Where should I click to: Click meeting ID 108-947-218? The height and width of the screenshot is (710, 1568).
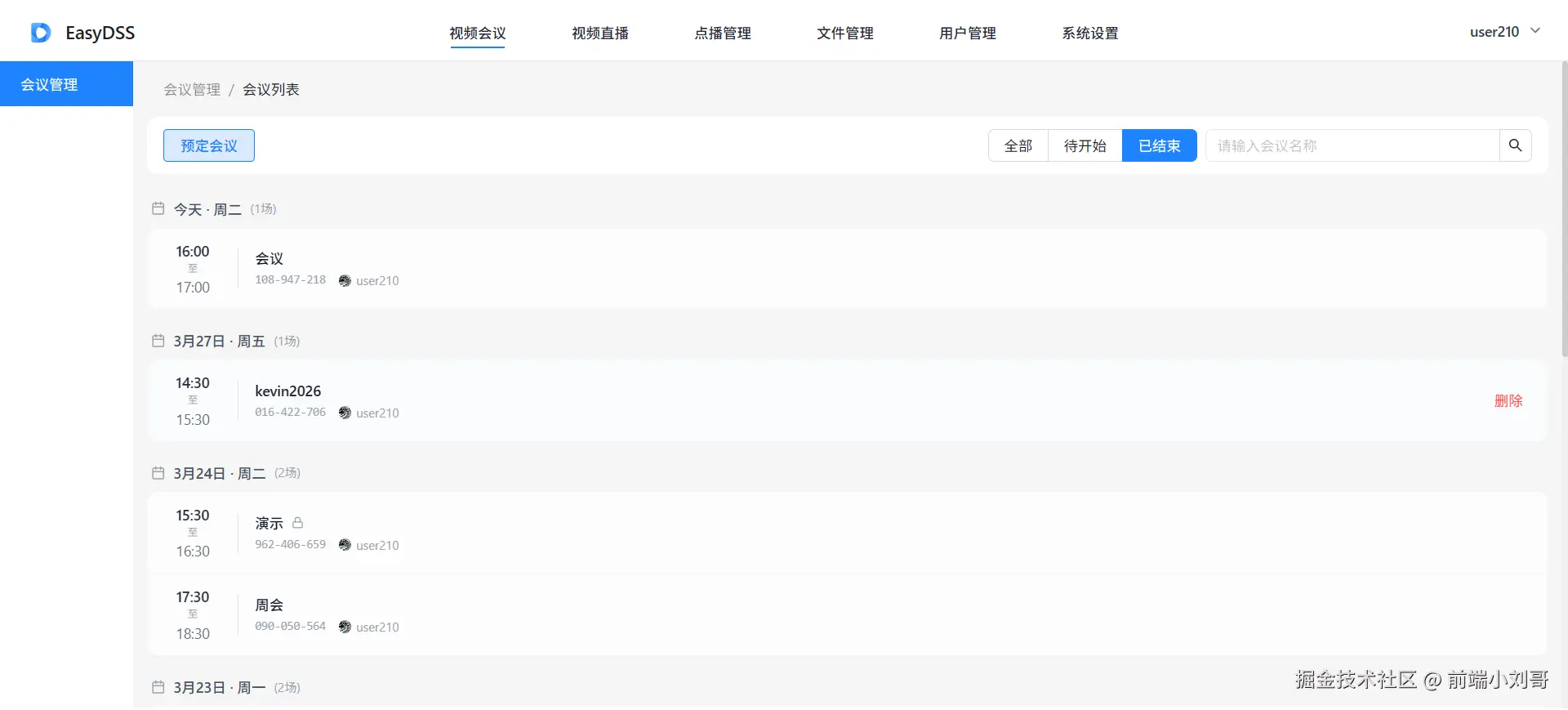290,279
